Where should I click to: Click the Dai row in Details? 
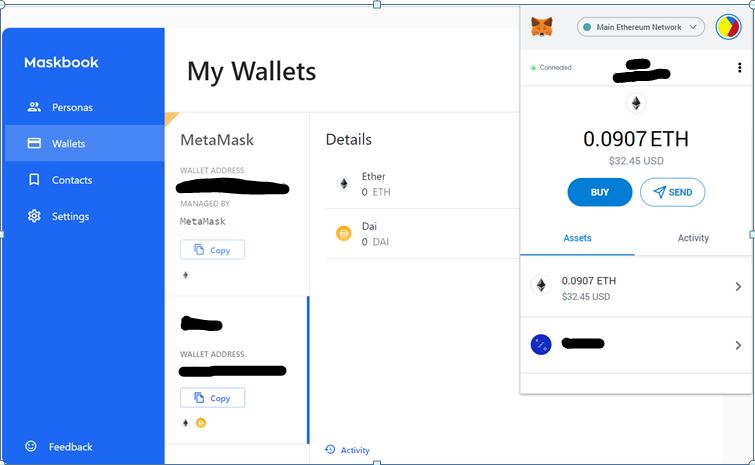[x=422, y=234]
